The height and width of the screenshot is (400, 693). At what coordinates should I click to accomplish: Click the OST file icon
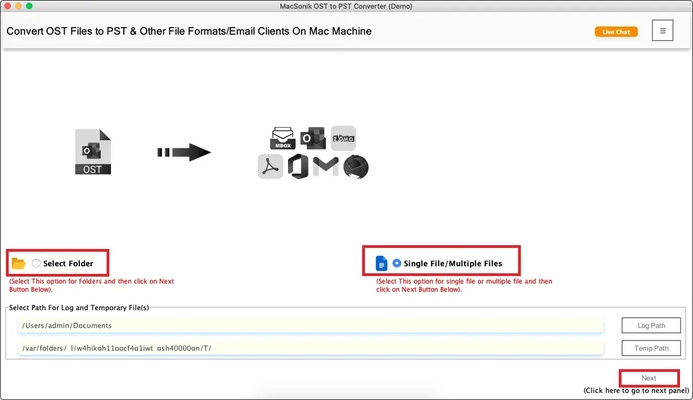point(93,152)
